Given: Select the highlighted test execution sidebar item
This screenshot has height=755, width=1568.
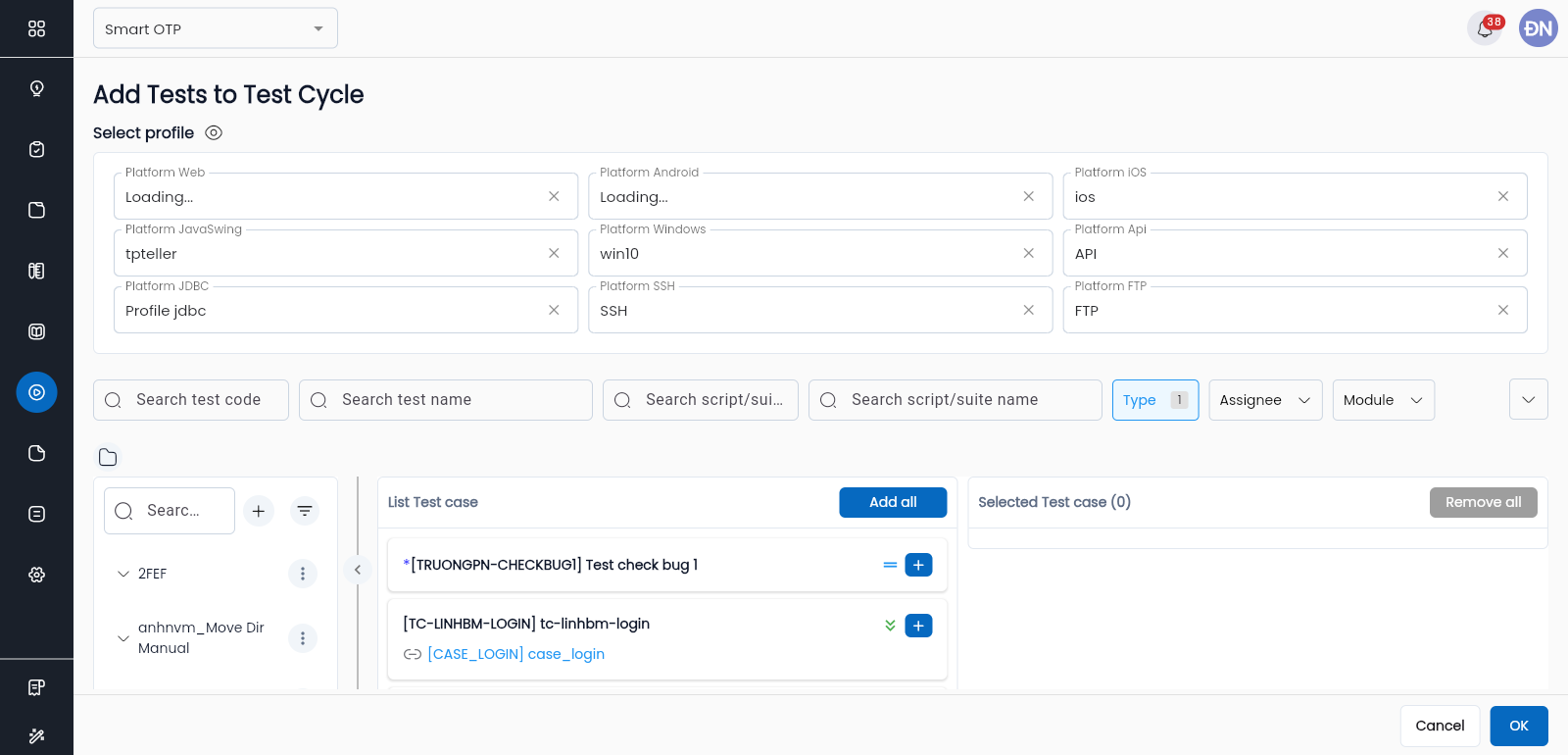Looking at the screenshot, I should 37,392.
